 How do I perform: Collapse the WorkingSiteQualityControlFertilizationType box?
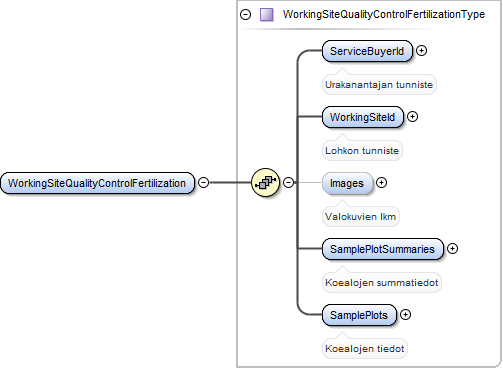(x=246, y=14)
